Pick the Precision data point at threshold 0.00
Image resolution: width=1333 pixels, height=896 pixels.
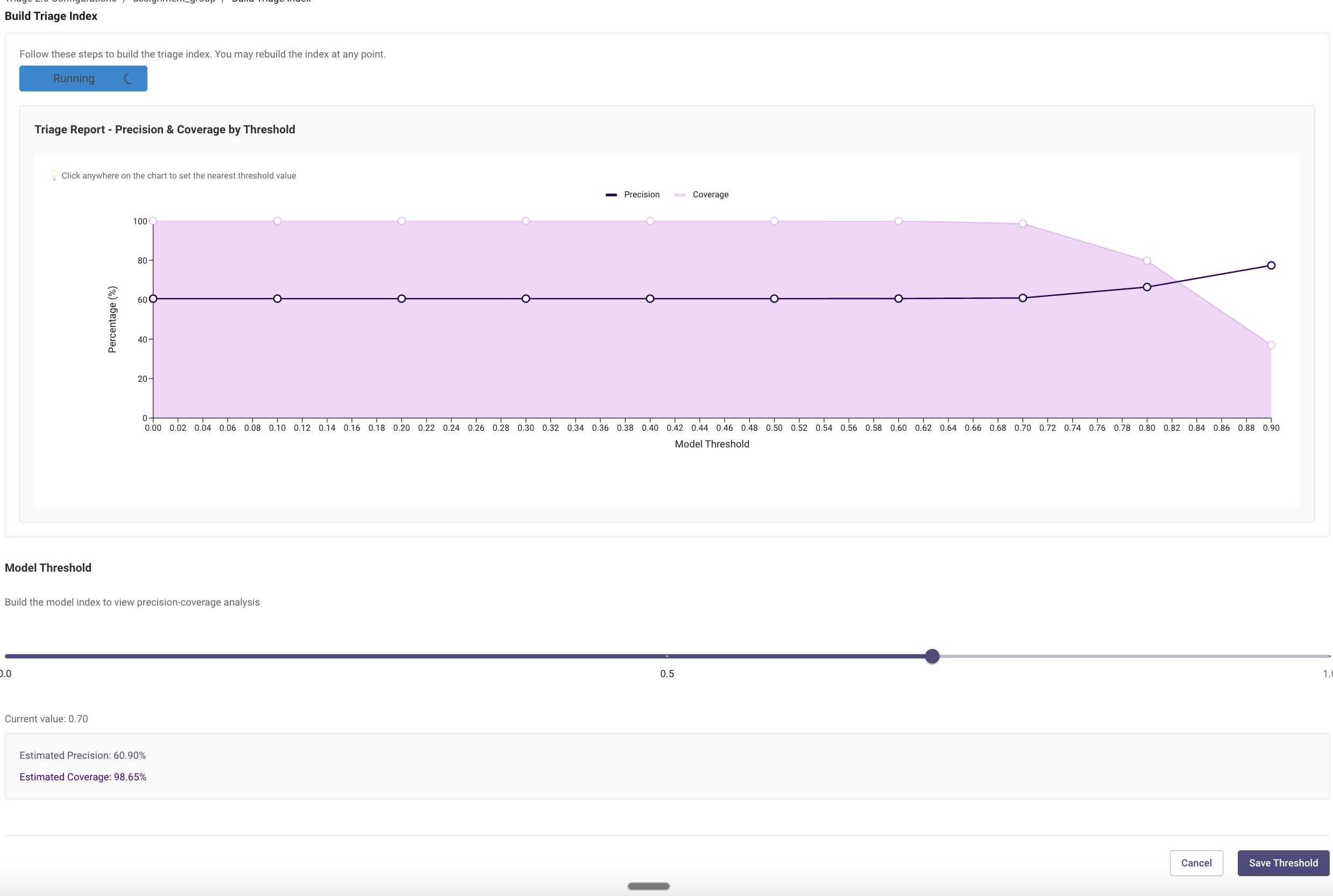153,299
